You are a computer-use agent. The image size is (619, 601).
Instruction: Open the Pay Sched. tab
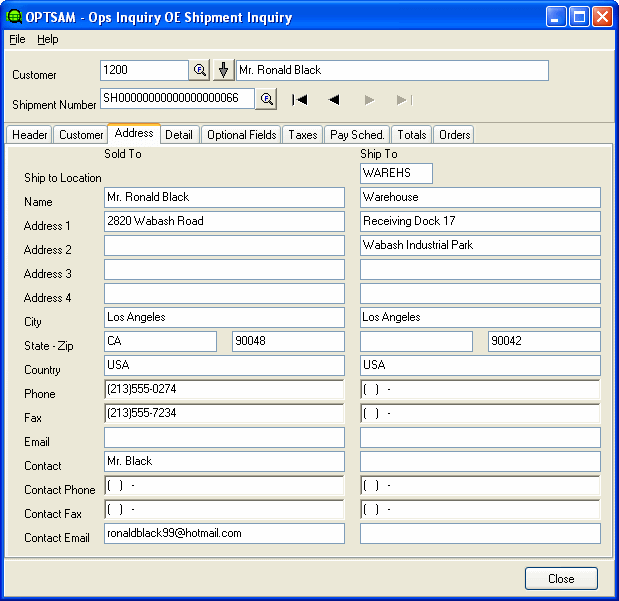point(357,135)
